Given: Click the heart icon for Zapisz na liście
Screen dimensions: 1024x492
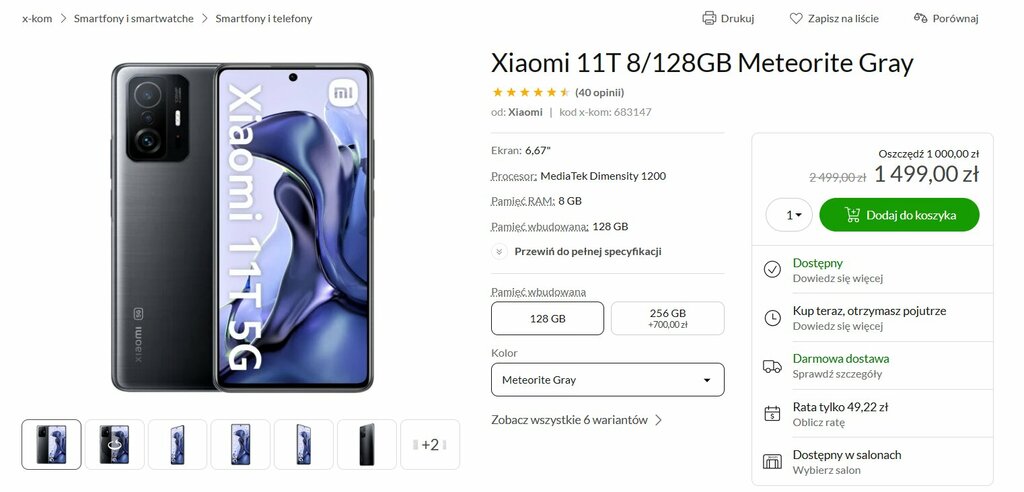Looking at the screenshot, I should coord(795,18).
